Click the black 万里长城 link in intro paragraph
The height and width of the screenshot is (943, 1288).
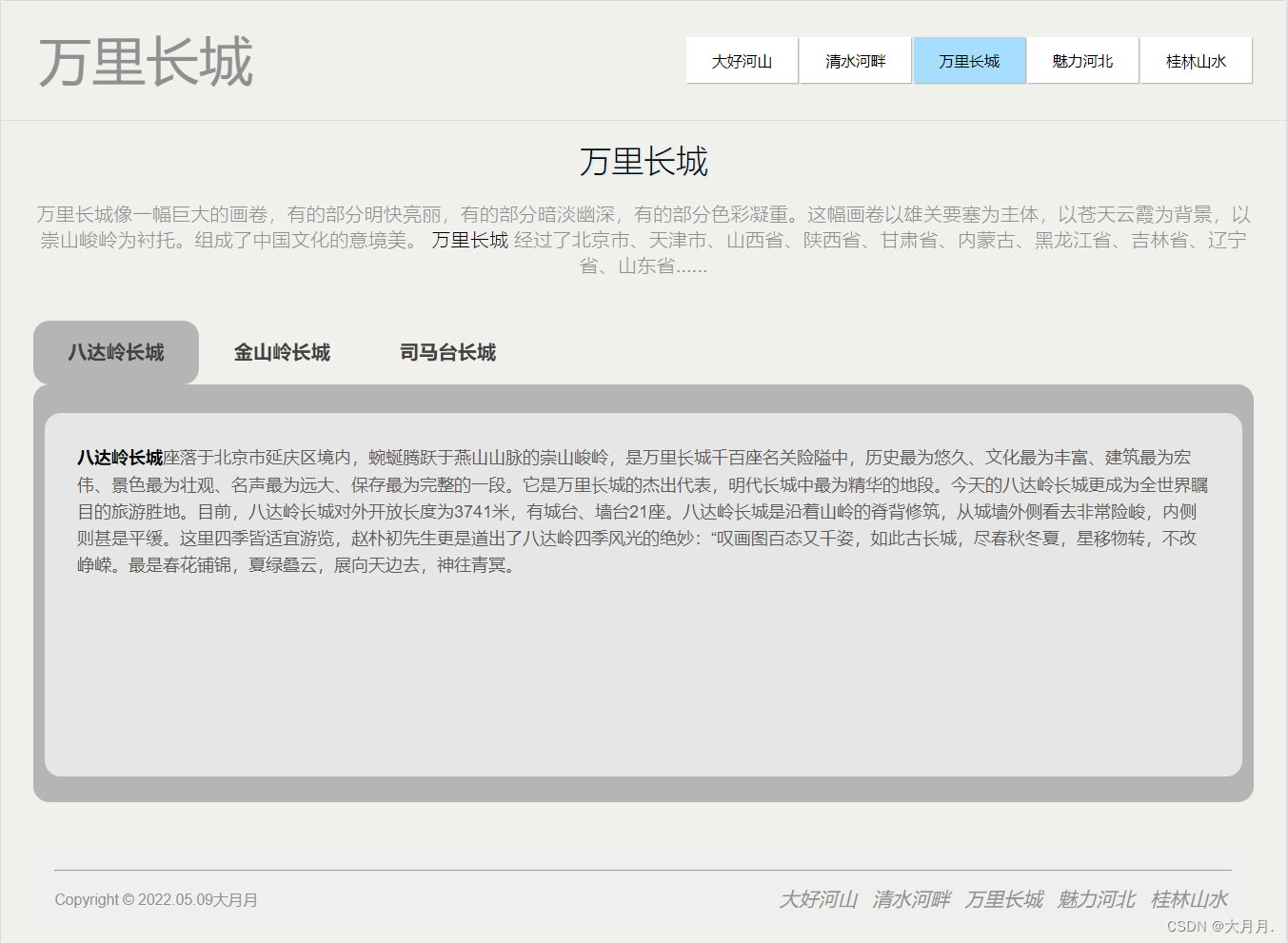click(469, 240)
